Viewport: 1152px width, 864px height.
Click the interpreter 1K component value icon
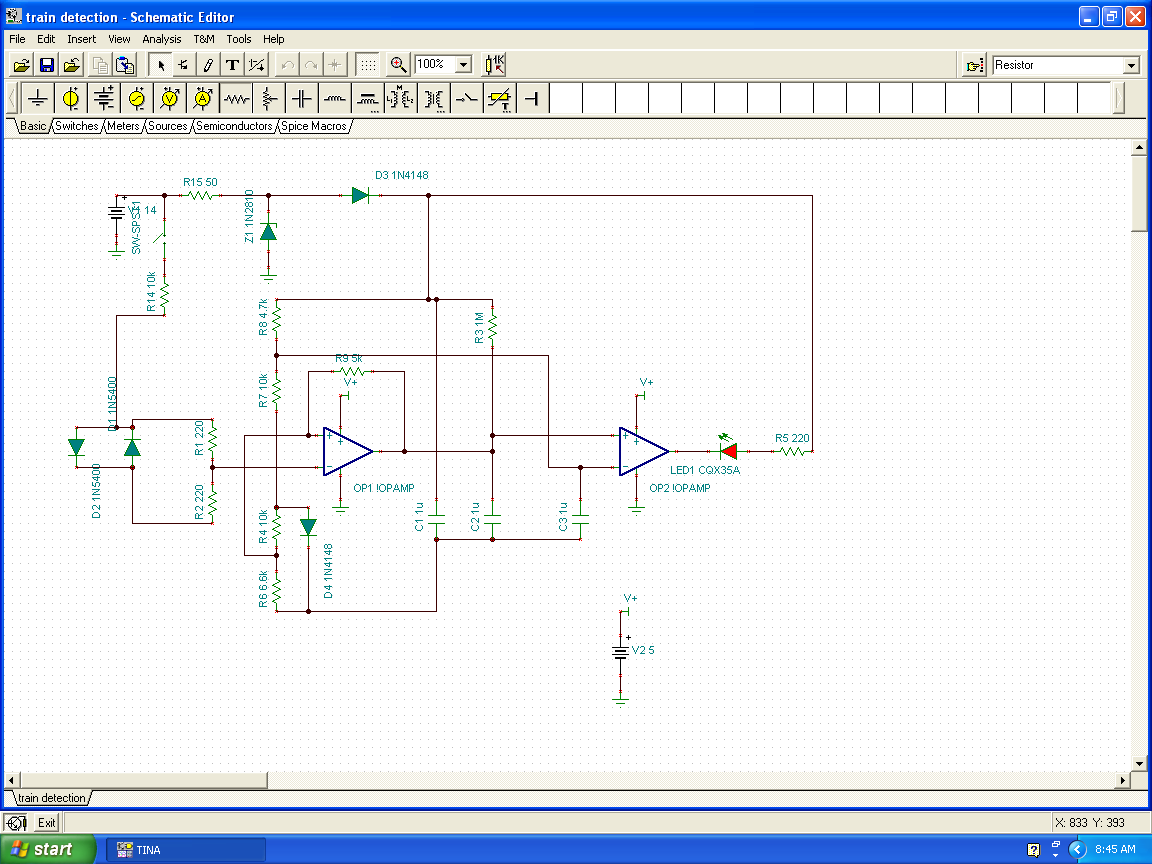click(494, 65)
